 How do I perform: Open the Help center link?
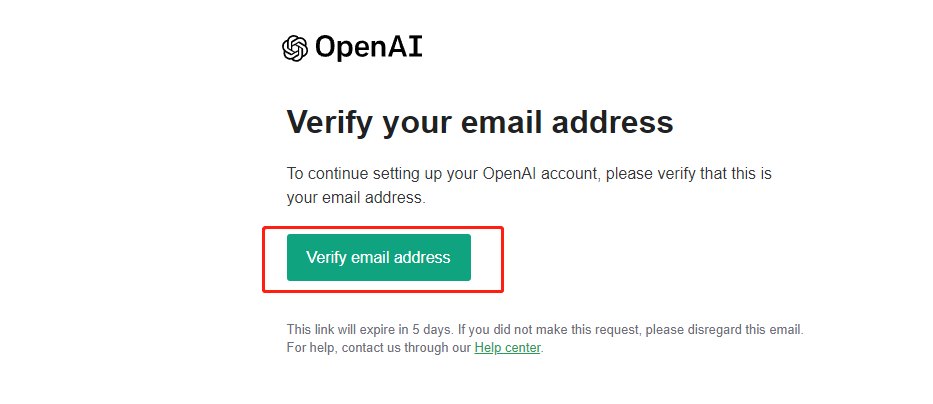tap(507, 348)
